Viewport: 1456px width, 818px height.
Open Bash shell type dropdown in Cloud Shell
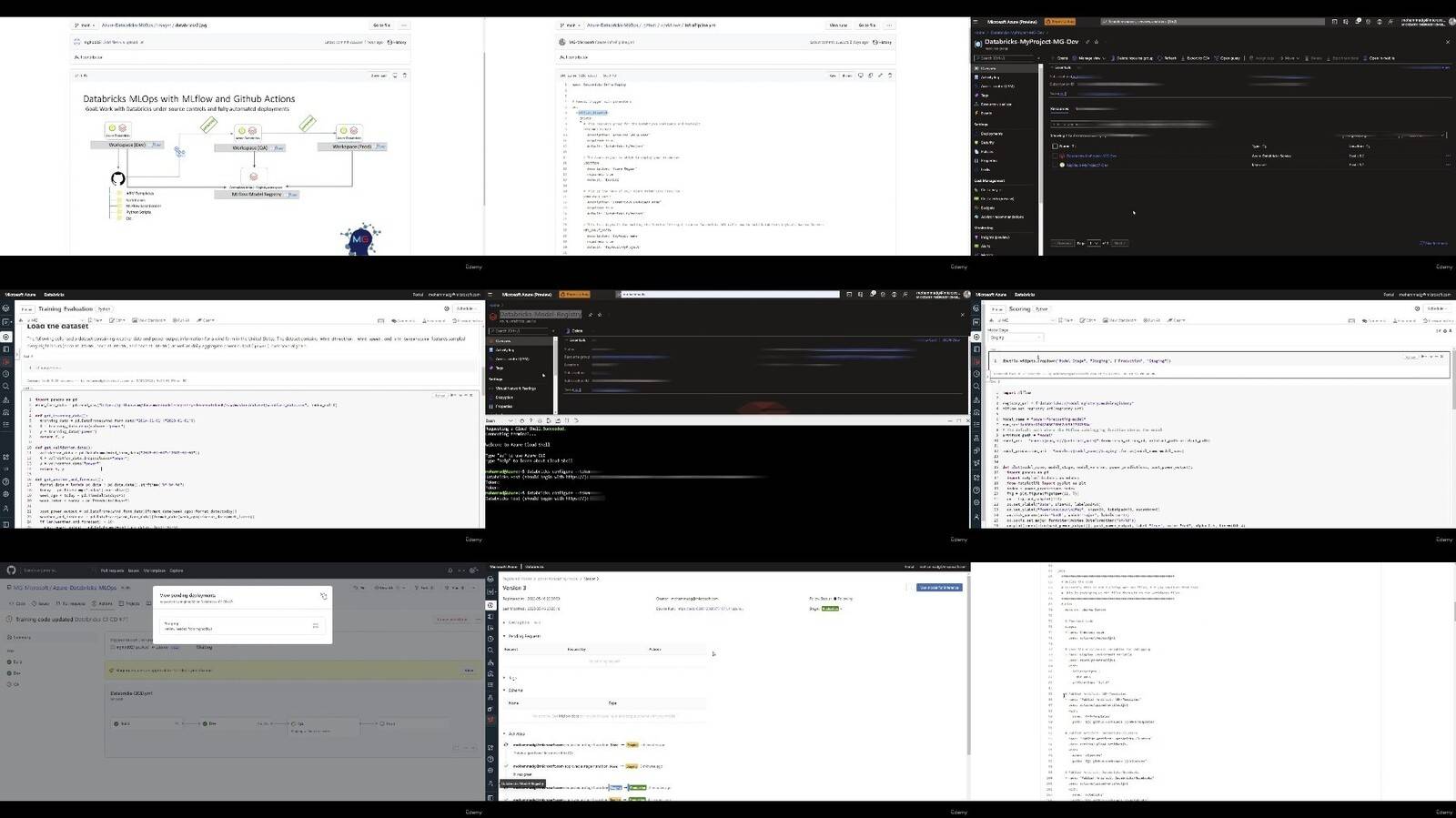coord(500,420)
